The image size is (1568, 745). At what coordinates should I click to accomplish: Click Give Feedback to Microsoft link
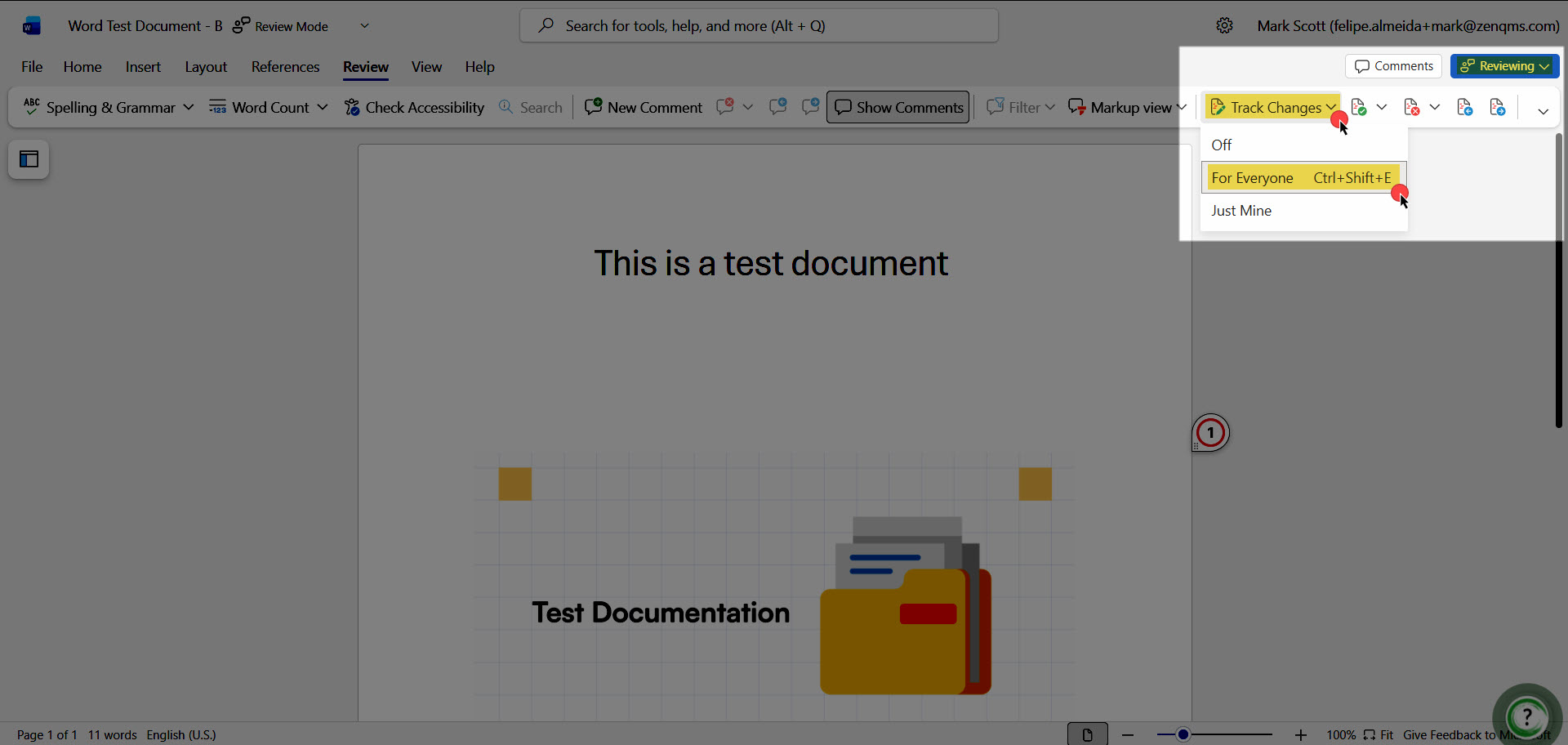tap(1477, 735)
